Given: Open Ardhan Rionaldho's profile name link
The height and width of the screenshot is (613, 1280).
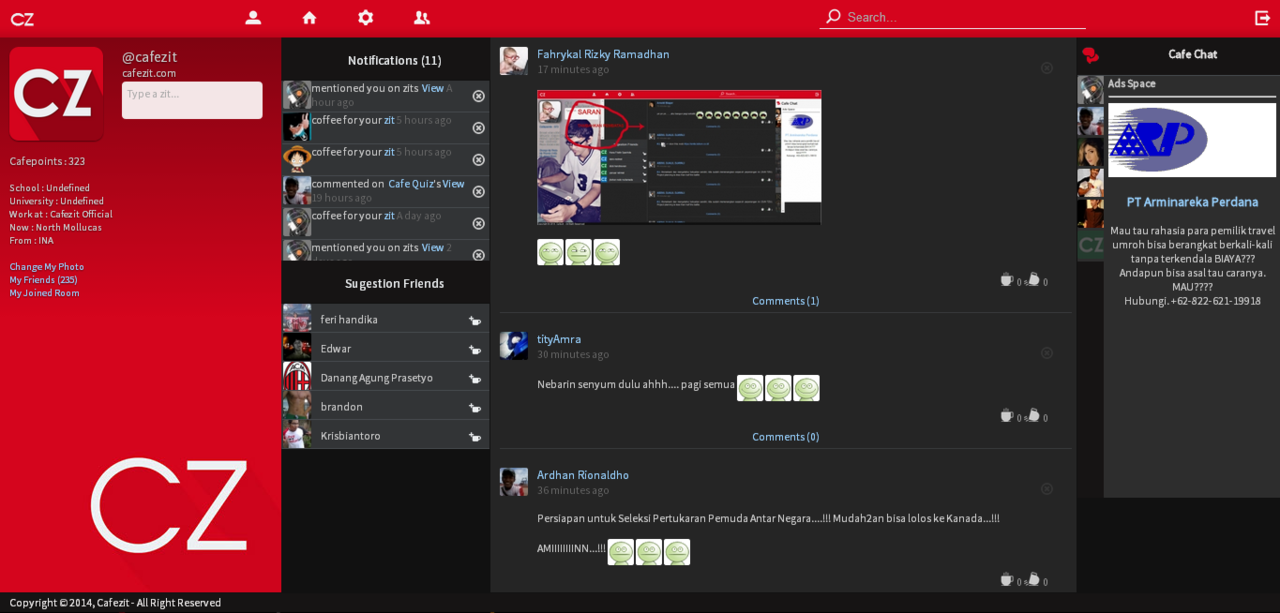Looking at the screenshot, I should 583,475.
